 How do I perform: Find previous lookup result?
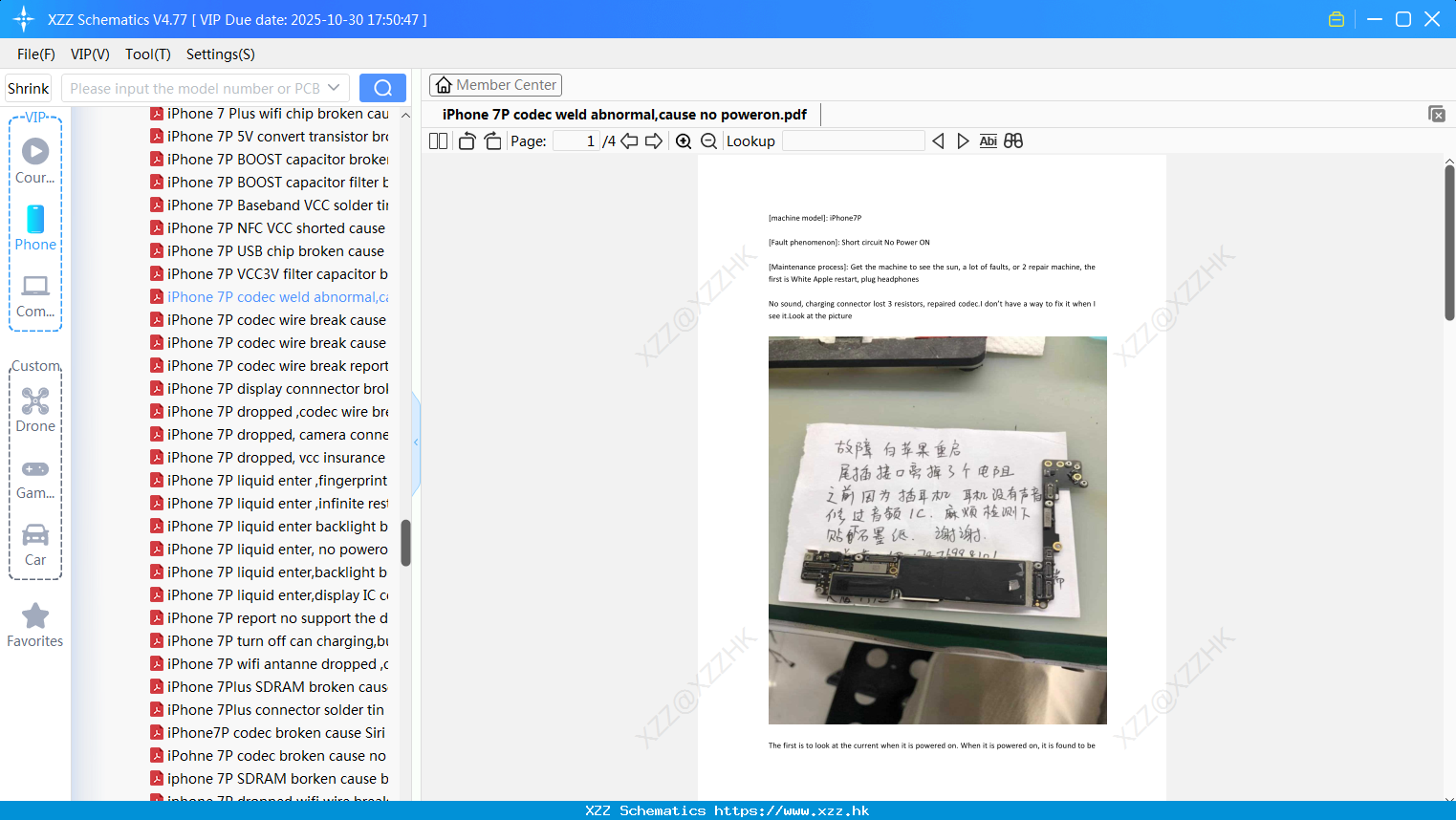tap(938, 141)
